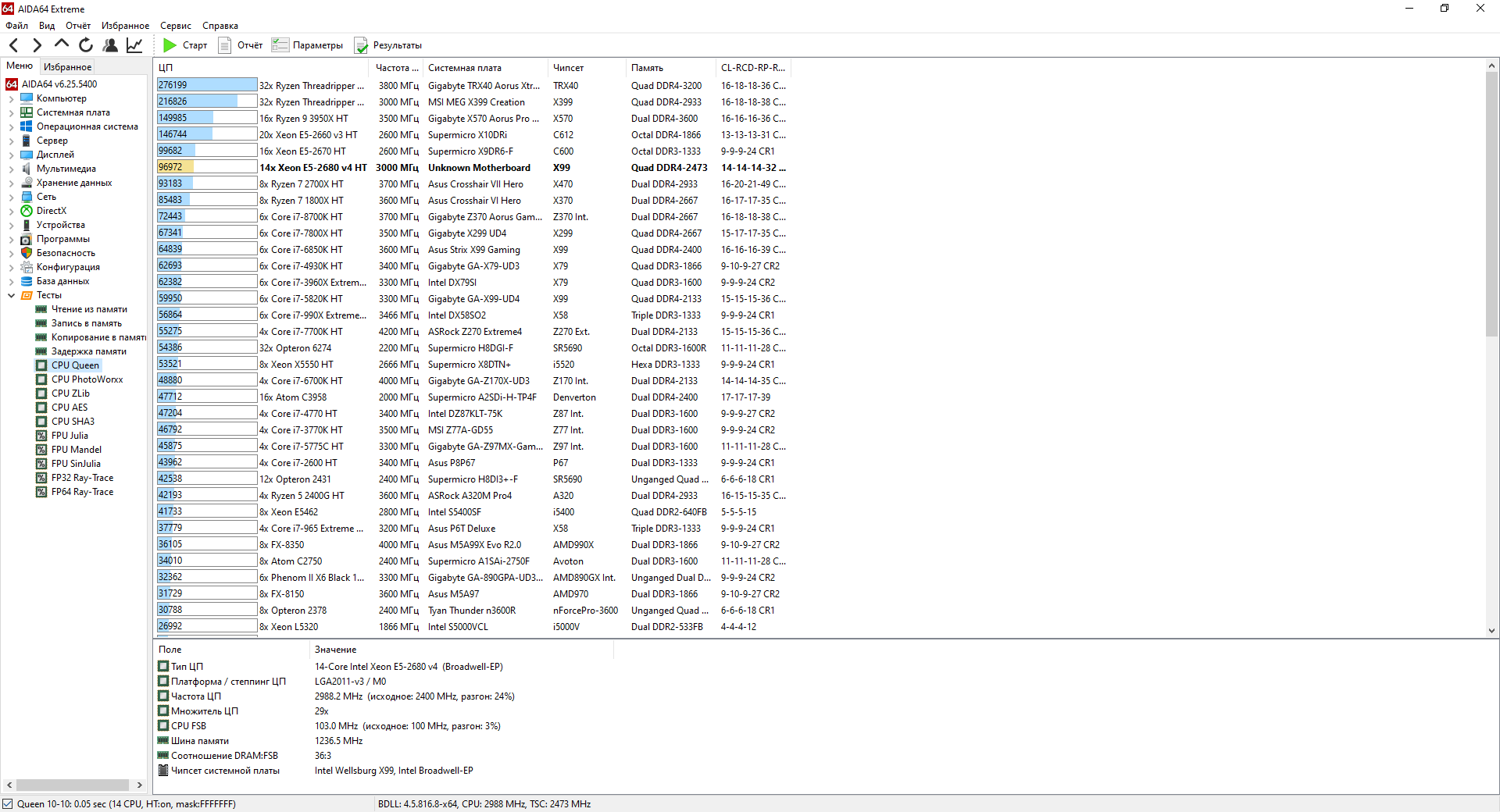Screen dimensions: 1500x812
Task: Sort by the Память column header
Action: (671, 68)
